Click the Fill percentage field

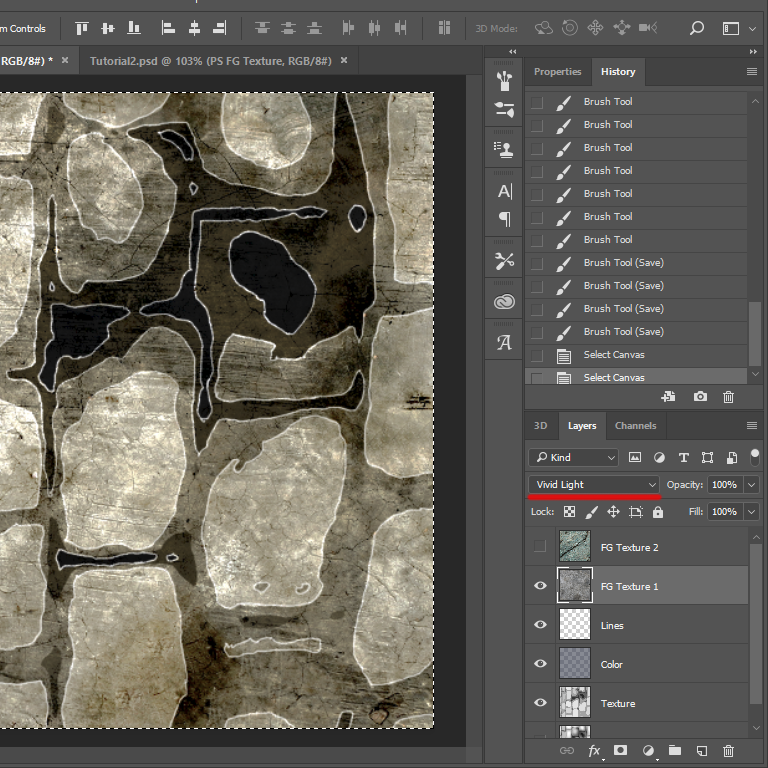(x=724, y=511)
